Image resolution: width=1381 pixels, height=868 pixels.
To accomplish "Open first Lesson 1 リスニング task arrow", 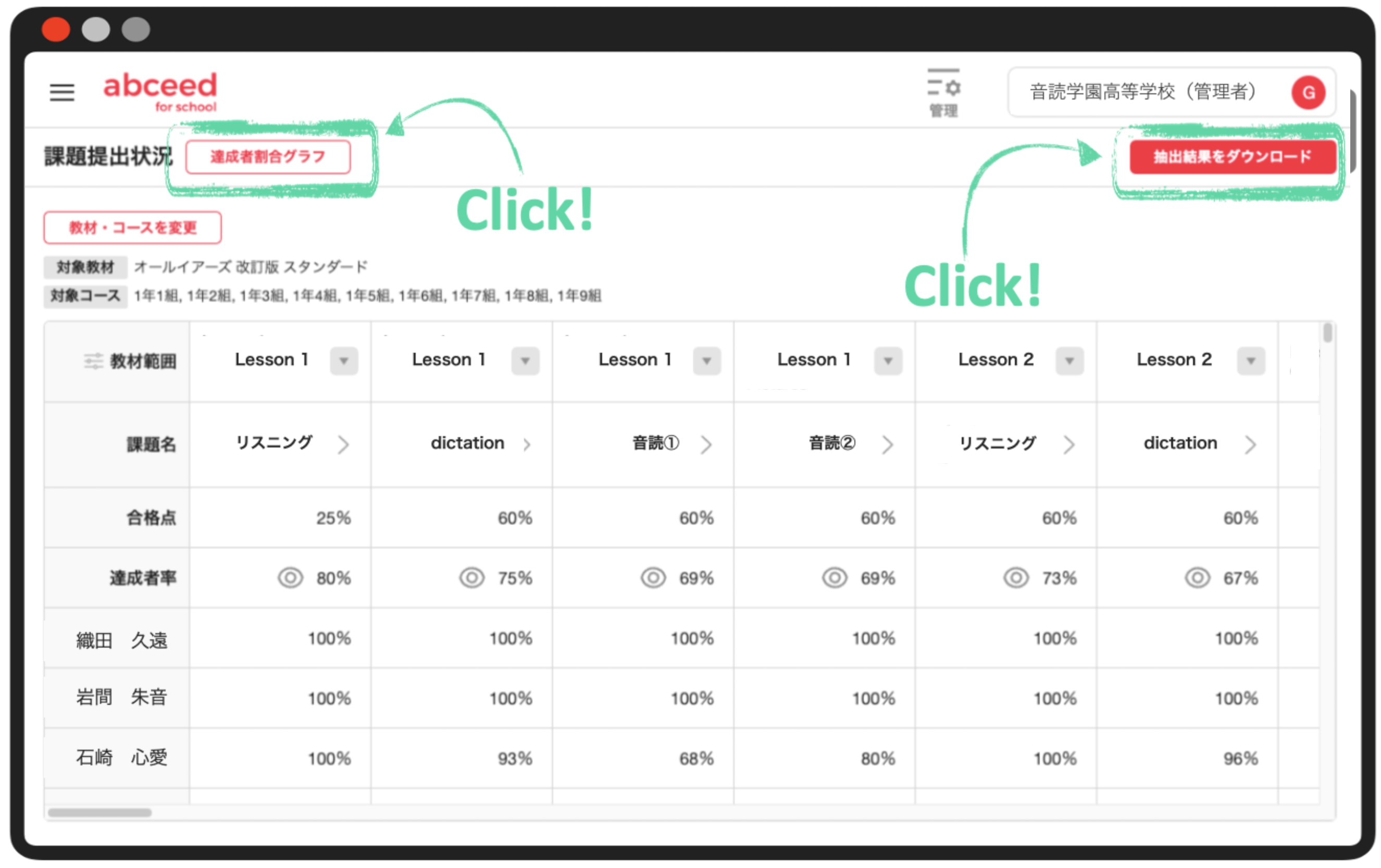I will (x=343, y=444).
